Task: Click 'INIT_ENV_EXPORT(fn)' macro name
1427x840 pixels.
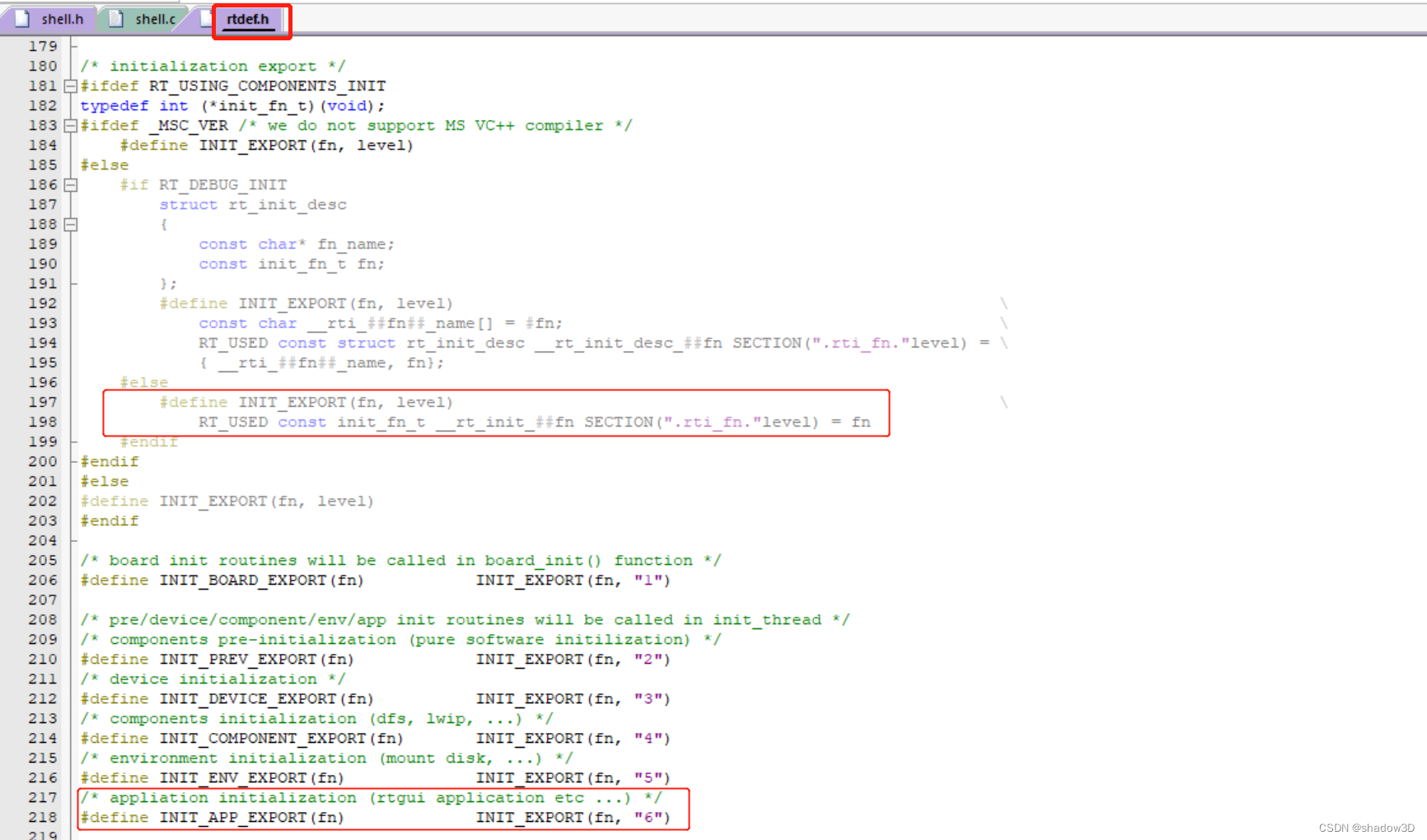Action: tap(251, 777)
